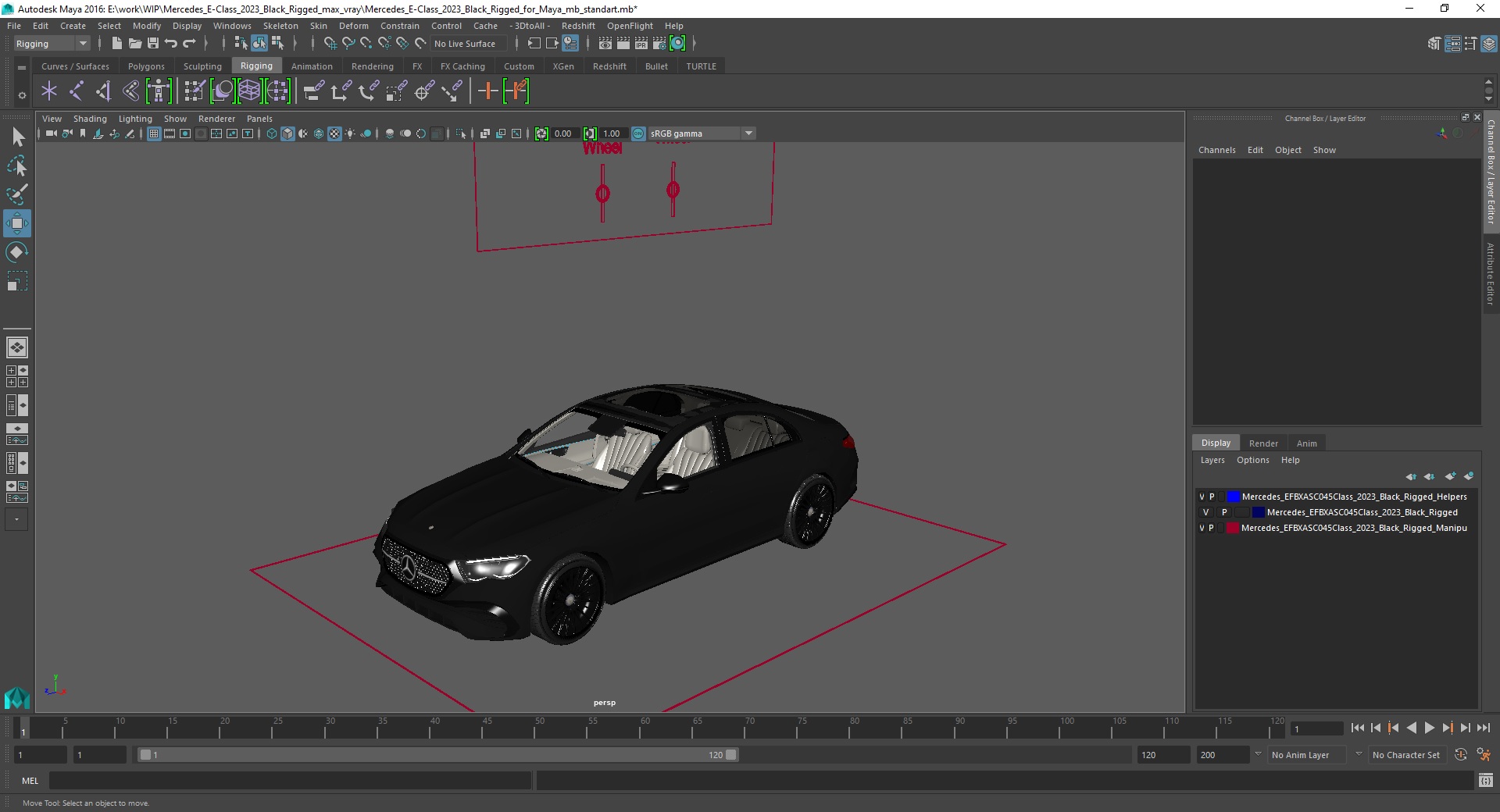Go to end of playback range
This screenshot has height=812, width=1500.
(x=1484, y=728)
